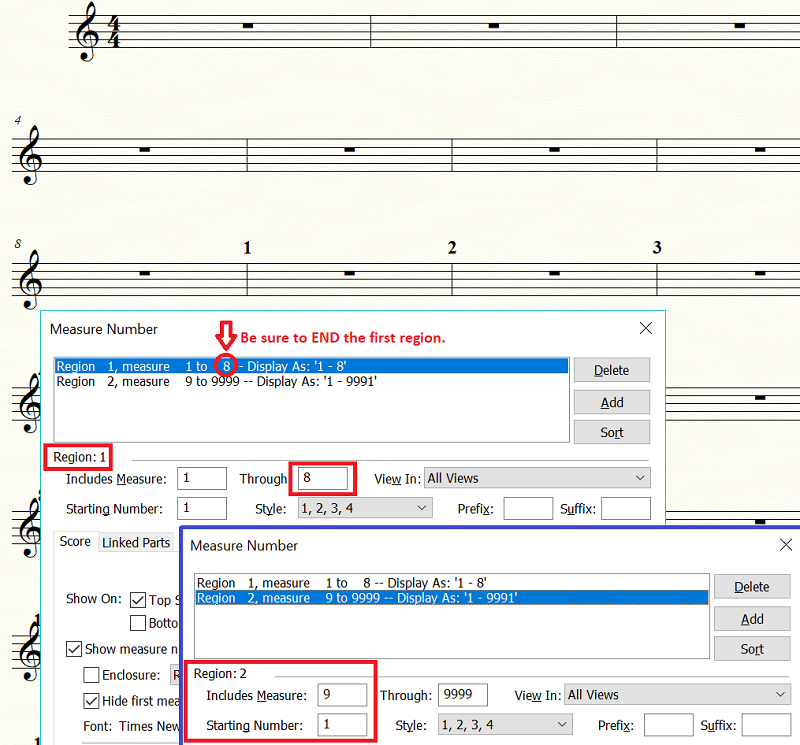Expand View In dropdown in rear dialog
Viewport: 800px width, 745px height.
coord(537,478)
